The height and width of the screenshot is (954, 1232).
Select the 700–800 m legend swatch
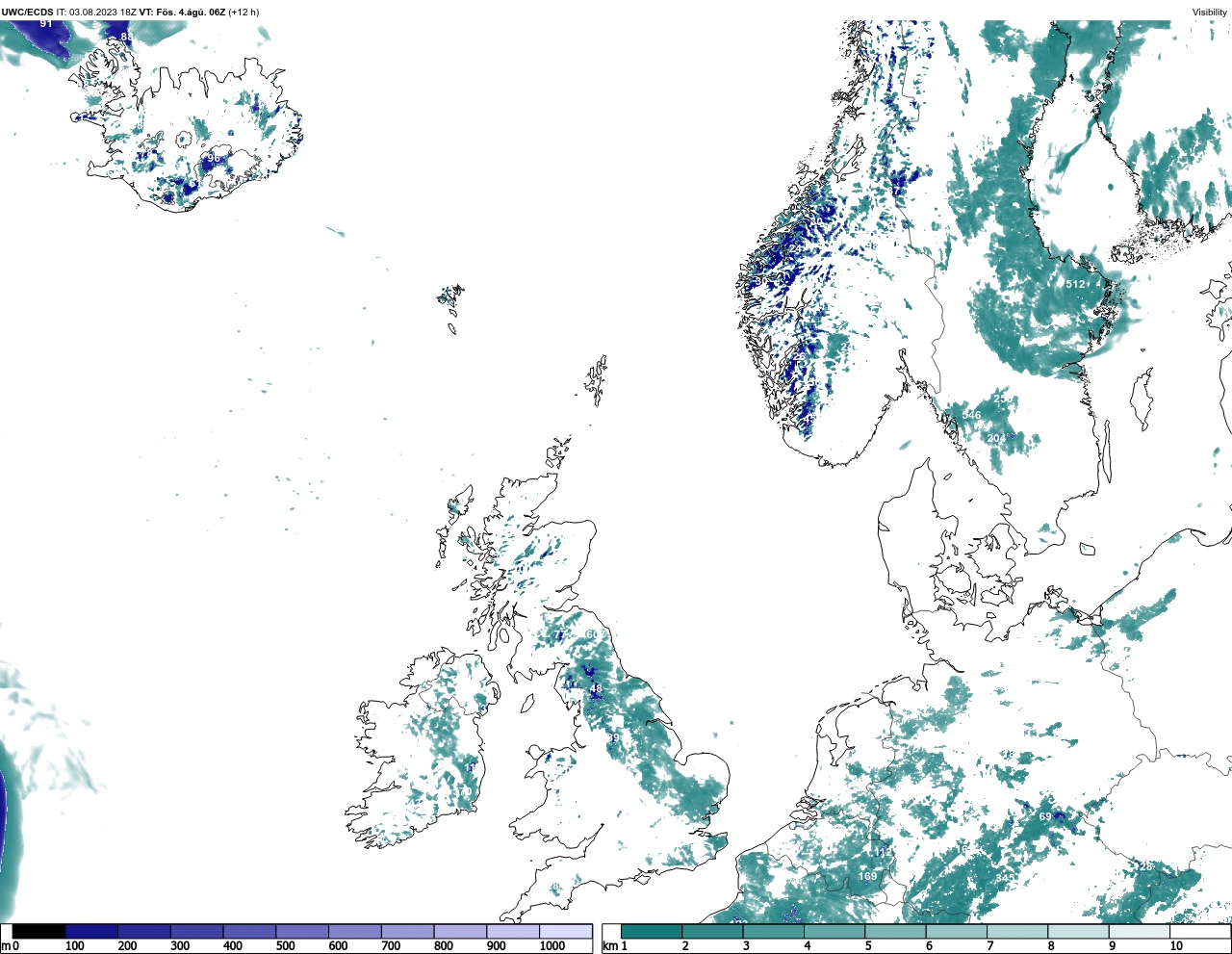[x=407, y=932]
